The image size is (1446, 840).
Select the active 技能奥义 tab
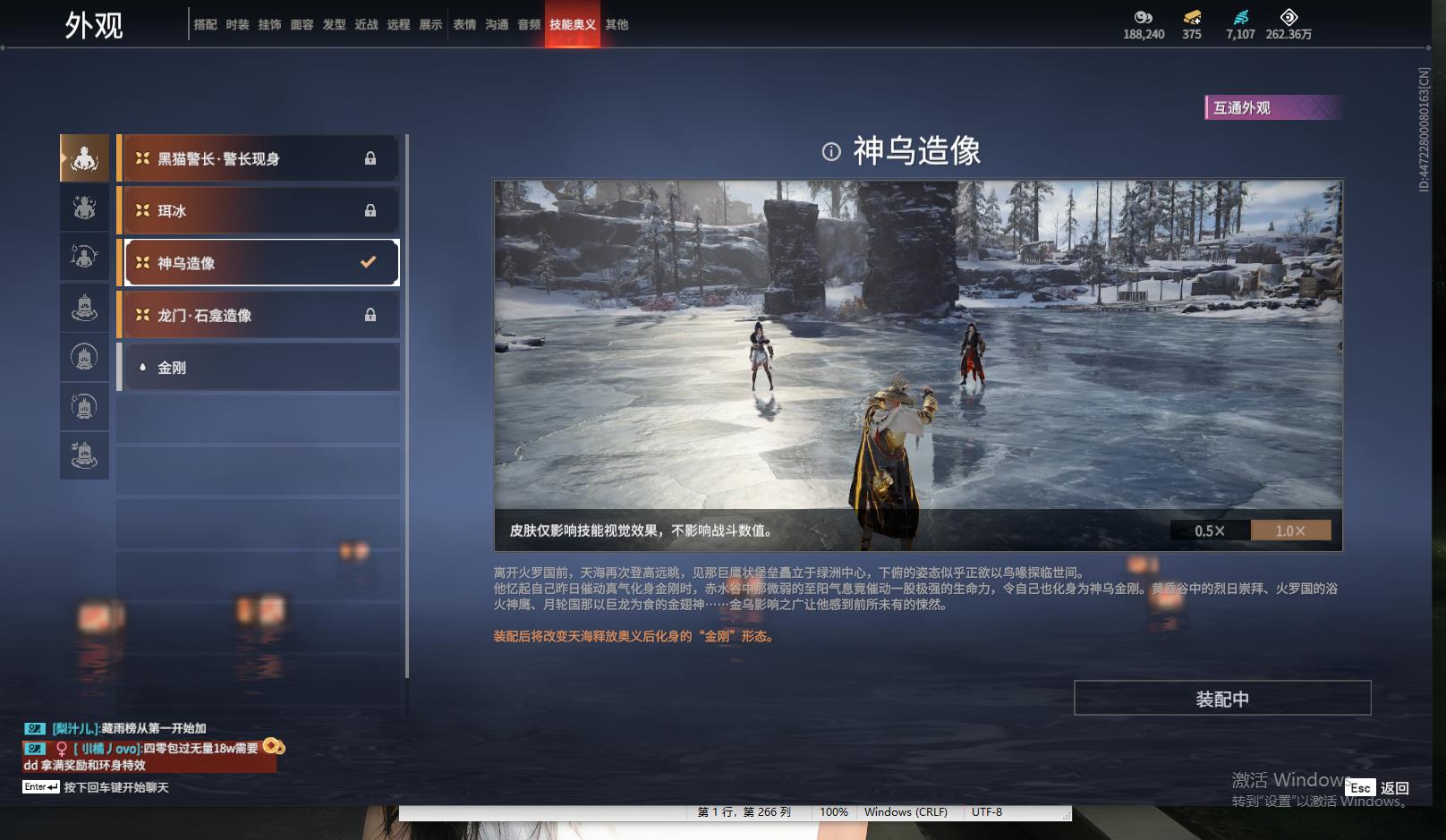(x=573, y=24)
